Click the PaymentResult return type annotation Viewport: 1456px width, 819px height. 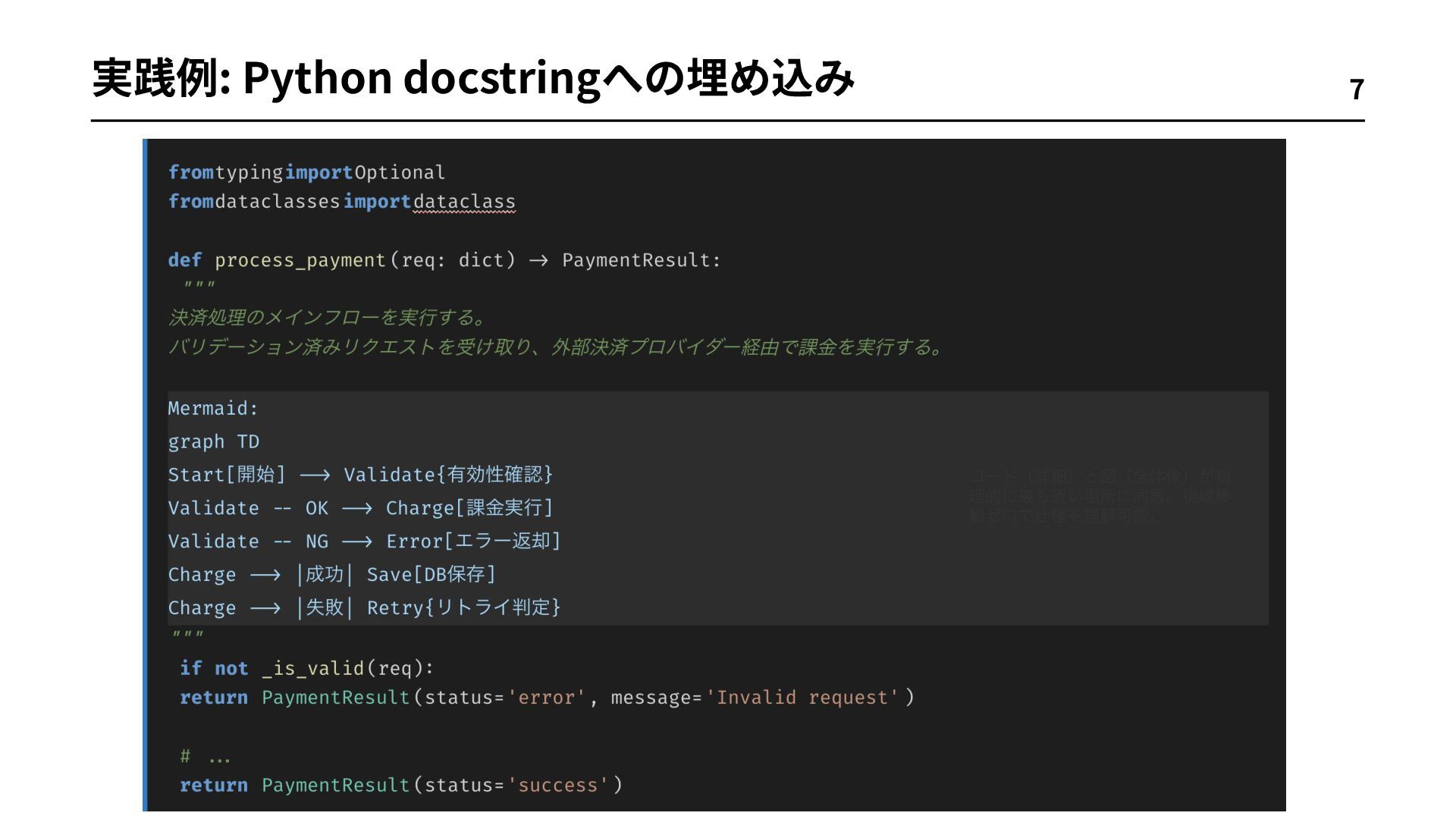click(637, 260)
